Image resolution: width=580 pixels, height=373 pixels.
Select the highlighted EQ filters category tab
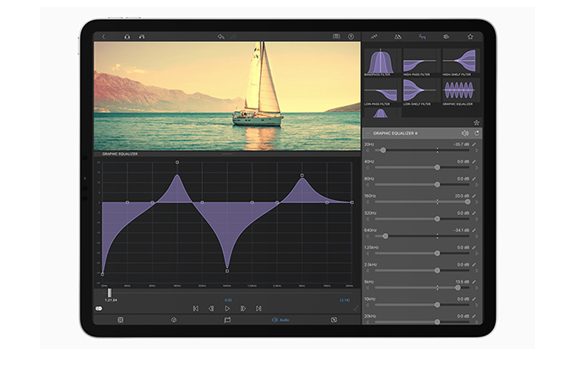(x=422, y=37)
